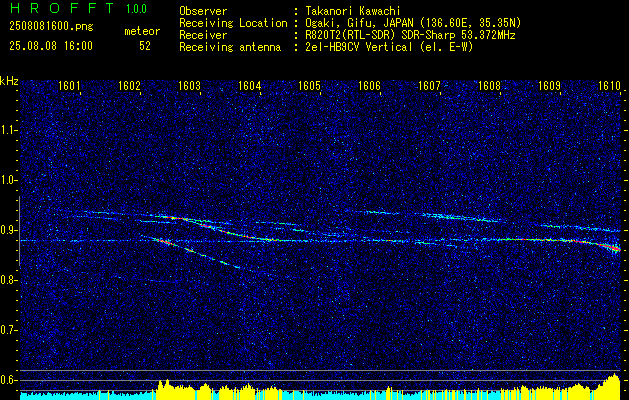This screenshot has width=629, height=400.
Task: Click the 0.9 kHz axis label
Action: (x=8, y=230)
